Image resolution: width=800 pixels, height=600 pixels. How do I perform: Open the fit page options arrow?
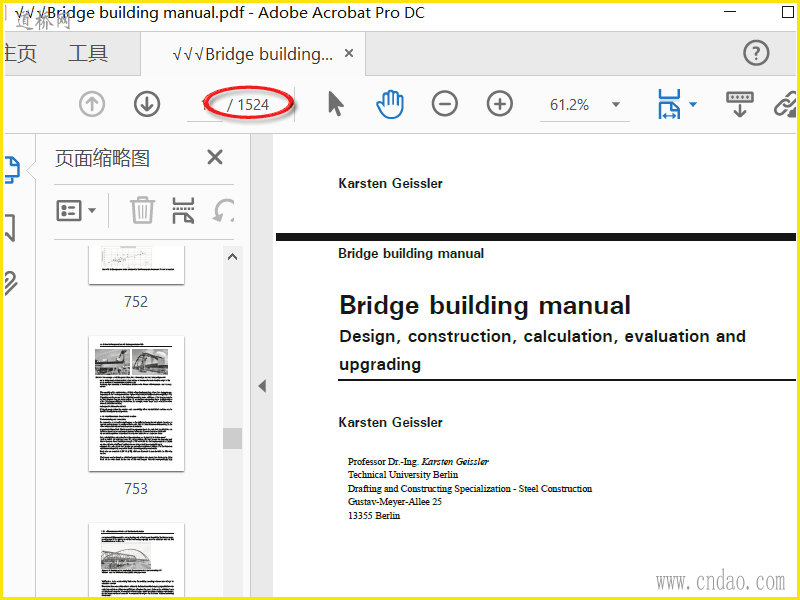[x=693, y=105]
